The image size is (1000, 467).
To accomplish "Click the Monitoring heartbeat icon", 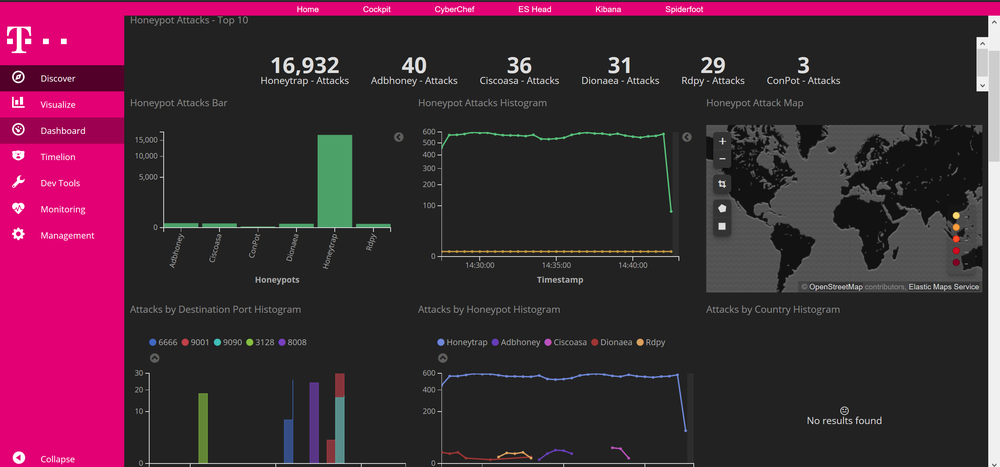I will pyautogui.click(x=18, y=209).
